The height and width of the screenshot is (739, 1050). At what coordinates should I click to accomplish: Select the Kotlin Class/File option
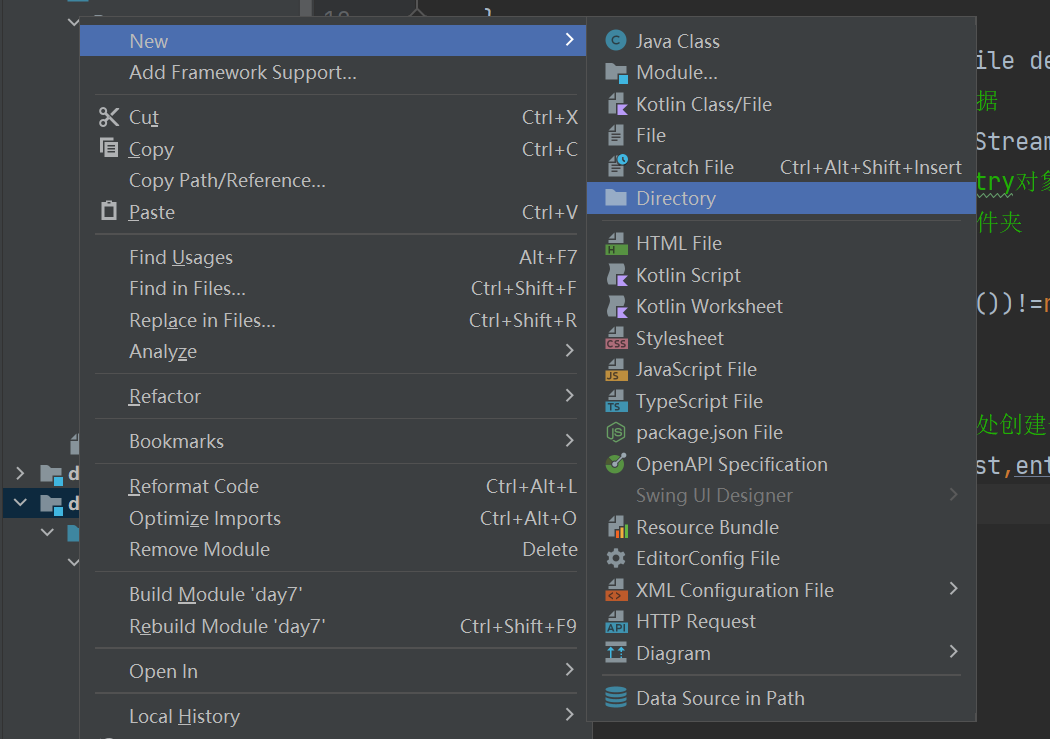click(x=706, y=103)
